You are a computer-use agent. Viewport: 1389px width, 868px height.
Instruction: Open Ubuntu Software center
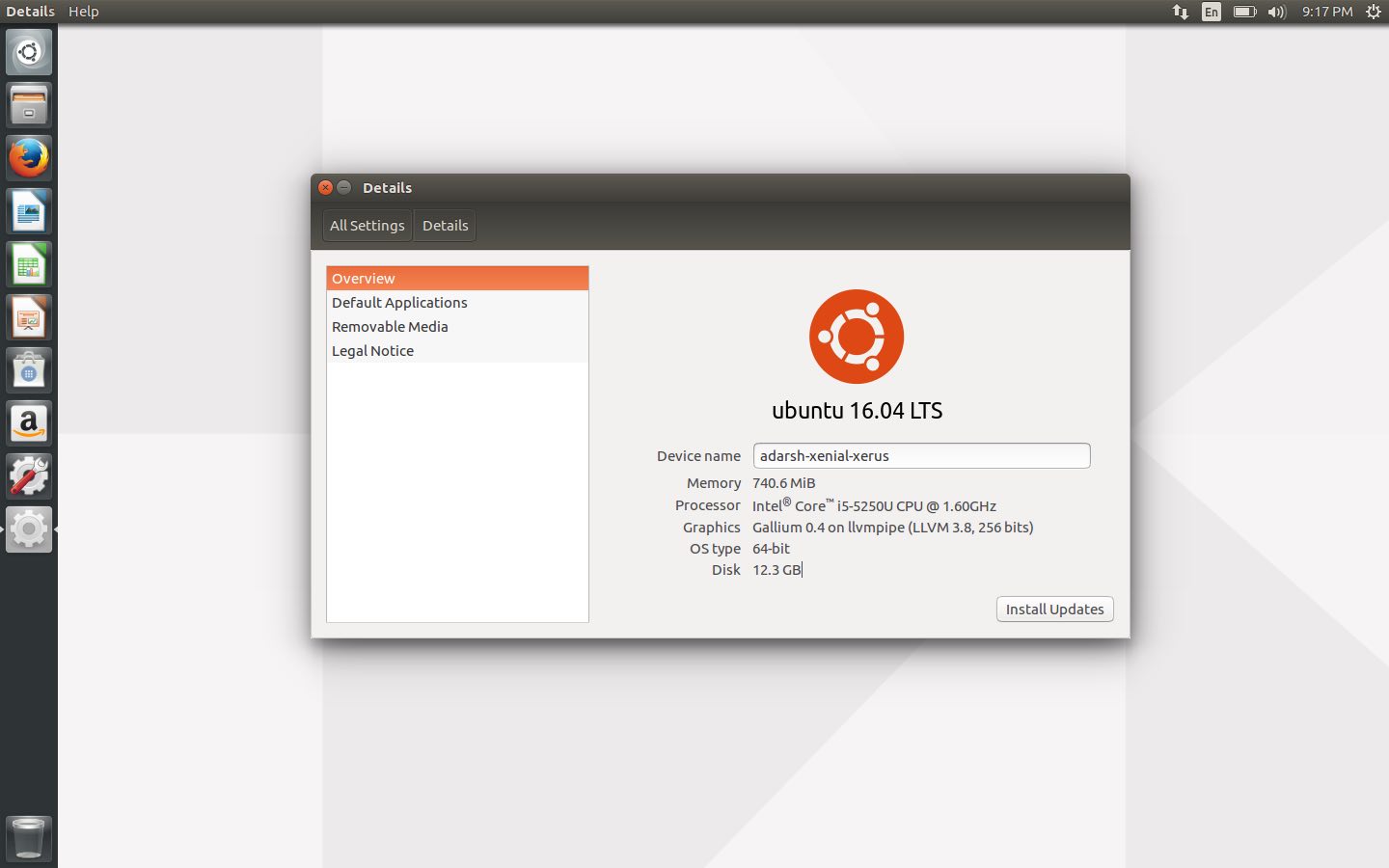(29, 370)
